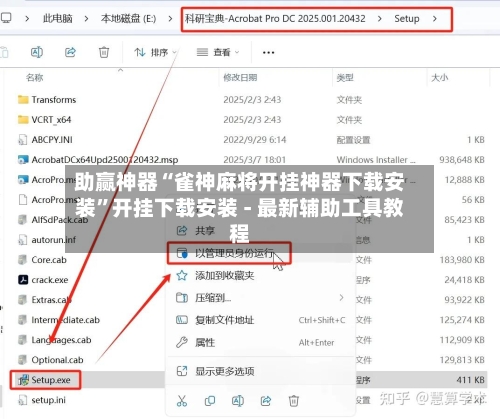Open the 查看 view dropdown
This screenshot has width=500, height=419.
(x=218, y=52)
